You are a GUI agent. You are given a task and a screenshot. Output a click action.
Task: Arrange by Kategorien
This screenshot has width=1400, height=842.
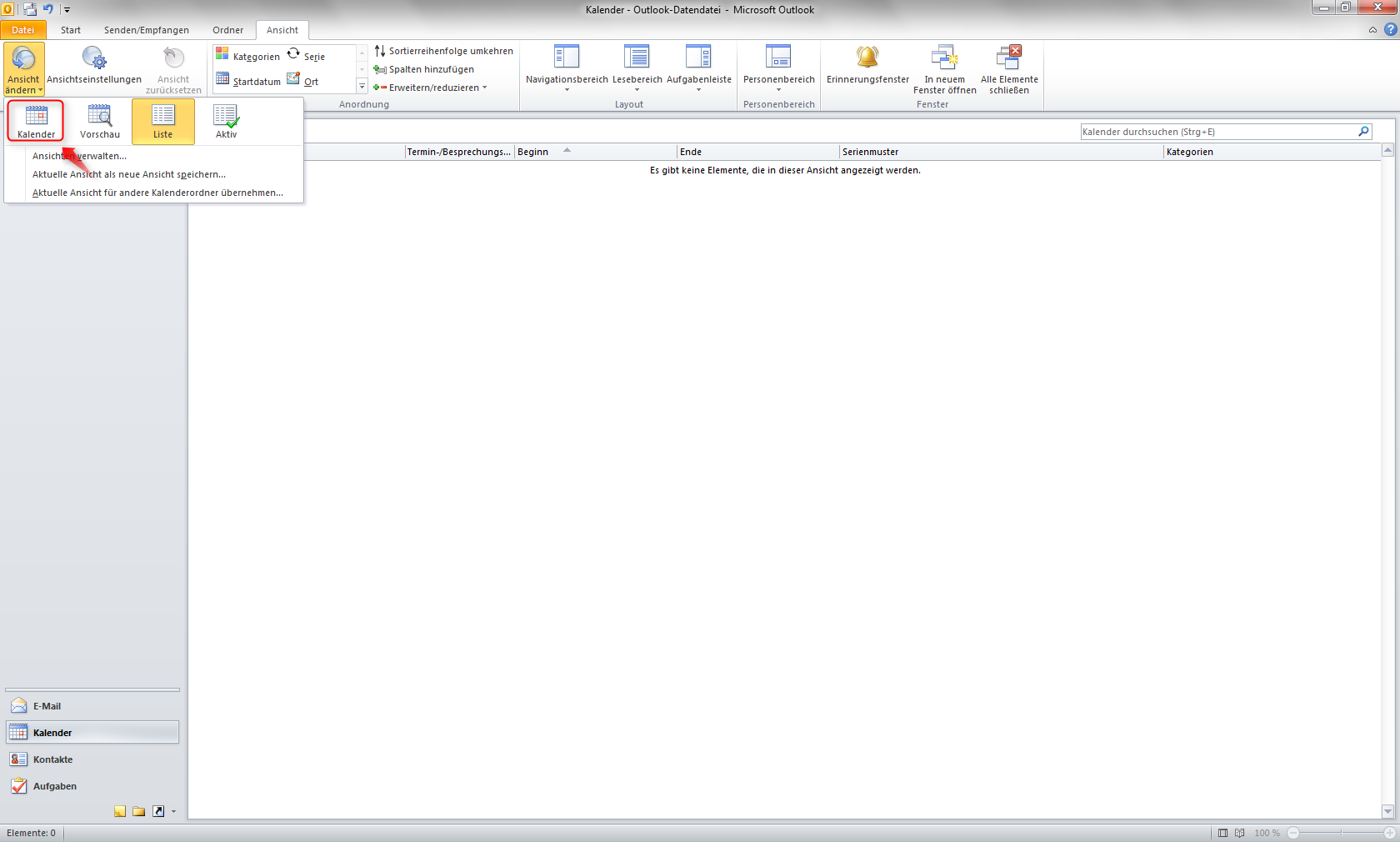pos(247,56)
